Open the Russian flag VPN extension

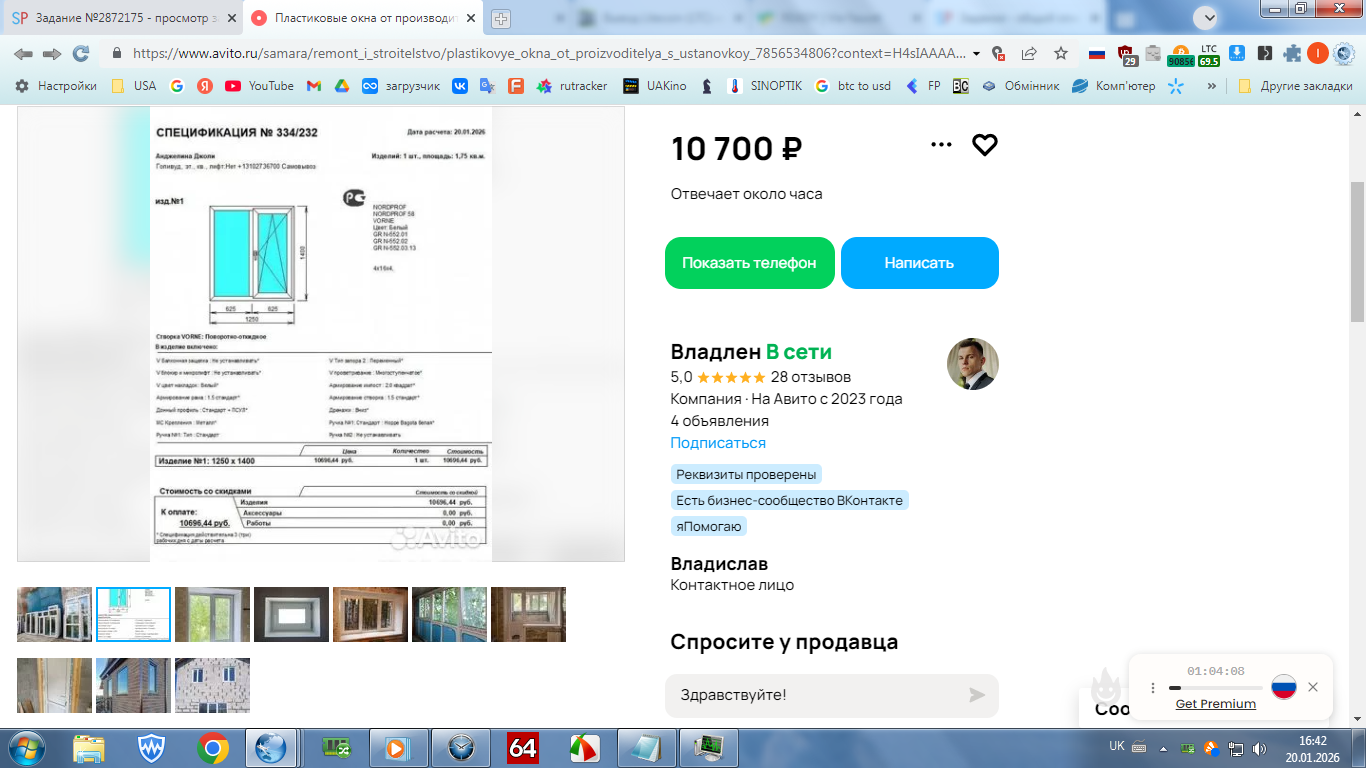tap(1097, 53)
